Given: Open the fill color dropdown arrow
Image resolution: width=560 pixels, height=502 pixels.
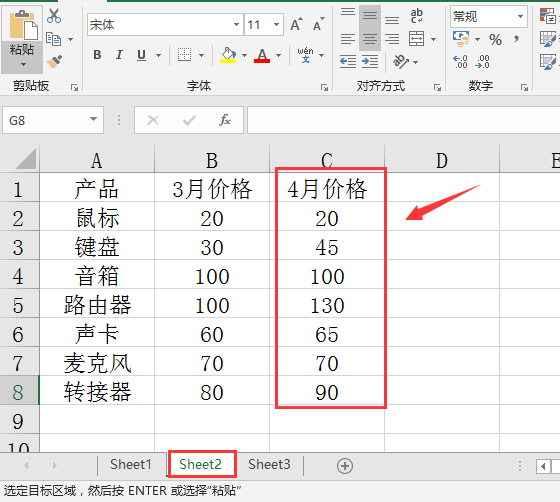Looking at the screenshot, I should [x=244, y=55].
